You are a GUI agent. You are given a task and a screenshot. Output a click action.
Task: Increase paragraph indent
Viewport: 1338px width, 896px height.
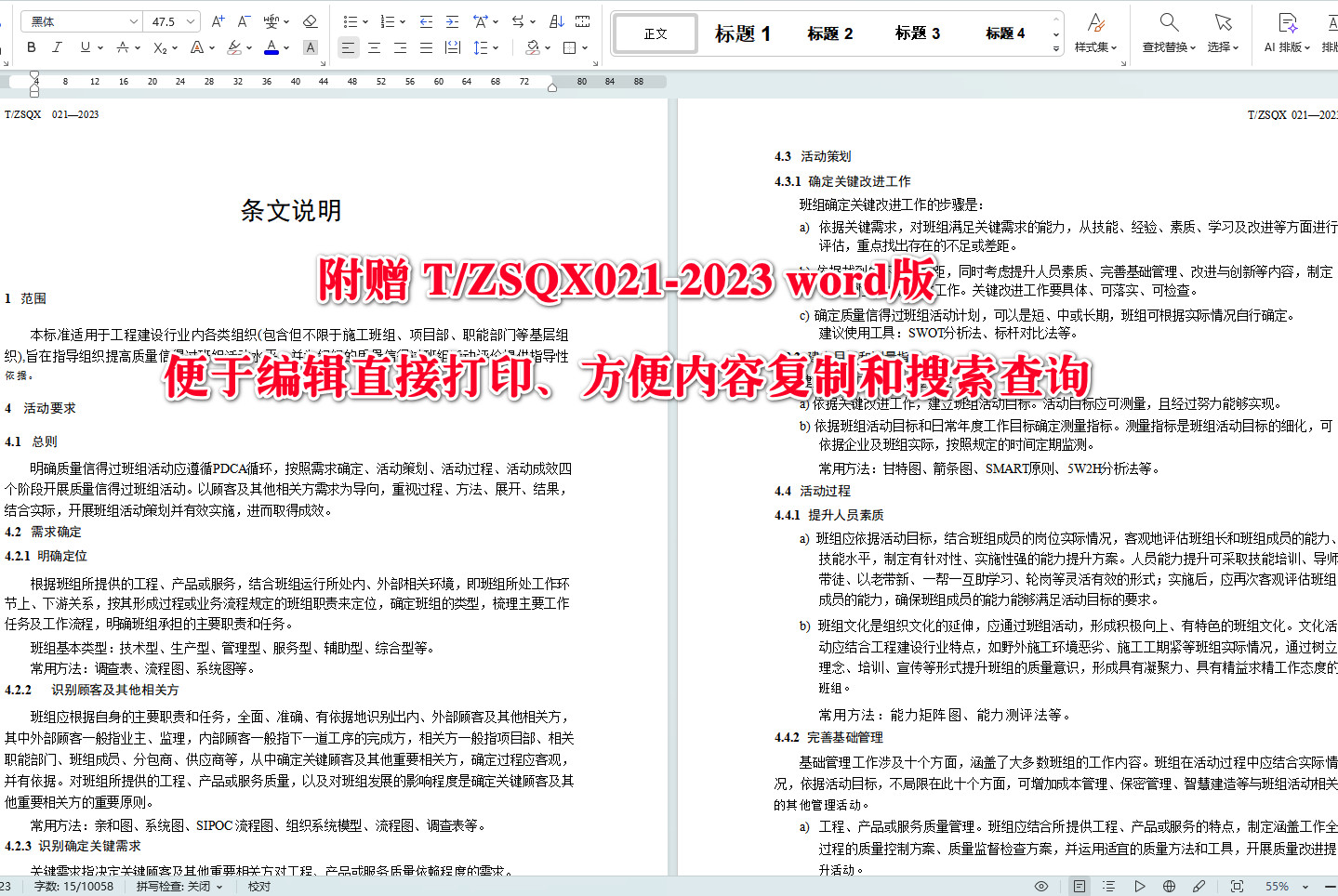click(x=452, y=21)
